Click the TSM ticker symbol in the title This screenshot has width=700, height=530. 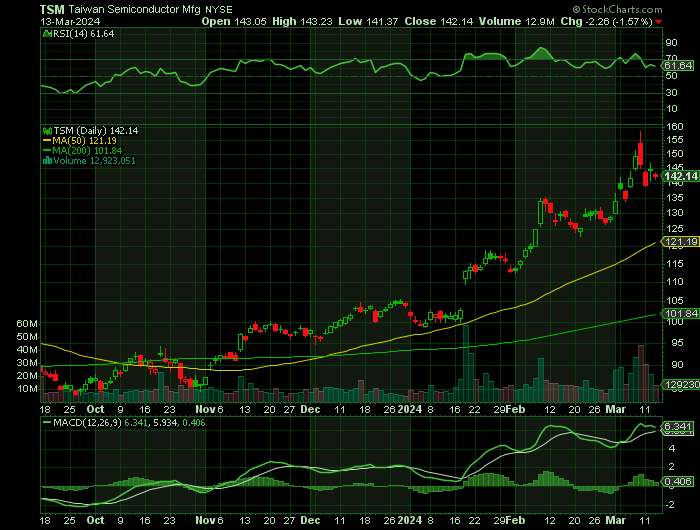(52, 9)
